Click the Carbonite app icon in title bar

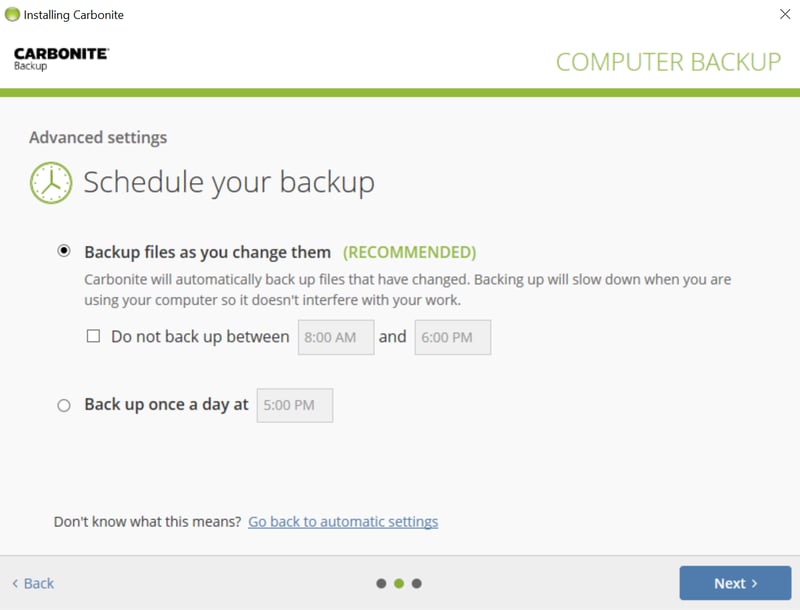coord(12,15)
